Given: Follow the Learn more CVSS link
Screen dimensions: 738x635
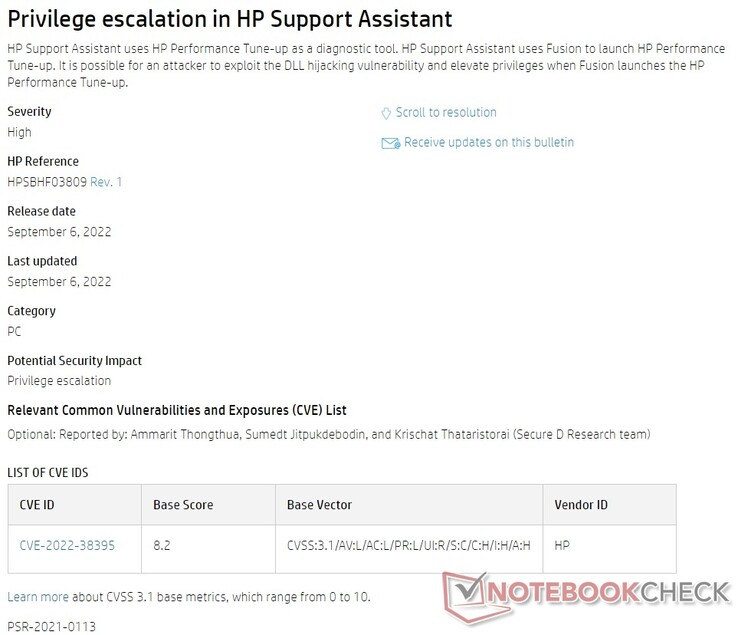Looking at the screenshot, I should click(38, 597).
